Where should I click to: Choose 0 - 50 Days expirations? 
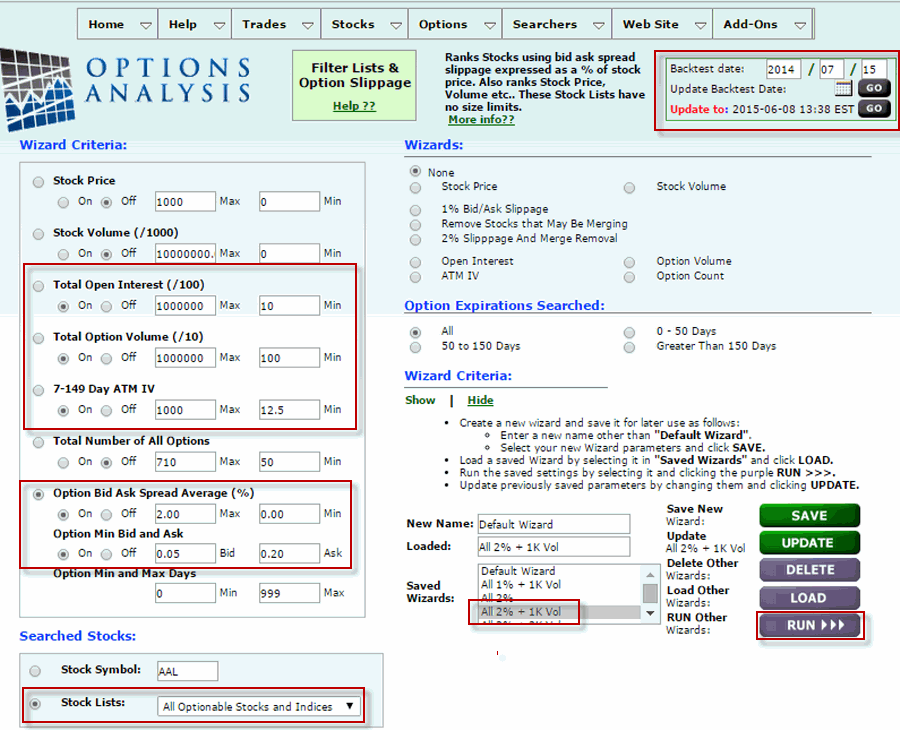click(x=630, y=333)
